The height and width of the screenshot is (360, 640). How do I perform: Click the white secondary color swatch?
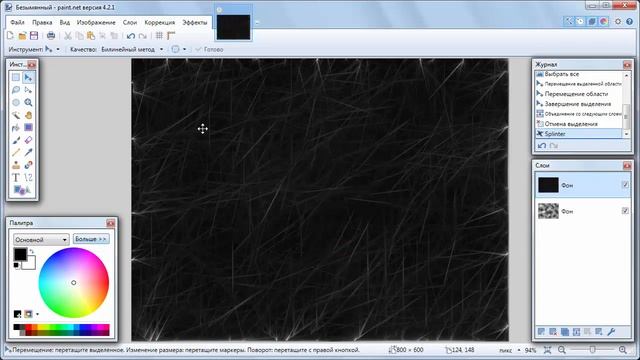coord(31,264)
